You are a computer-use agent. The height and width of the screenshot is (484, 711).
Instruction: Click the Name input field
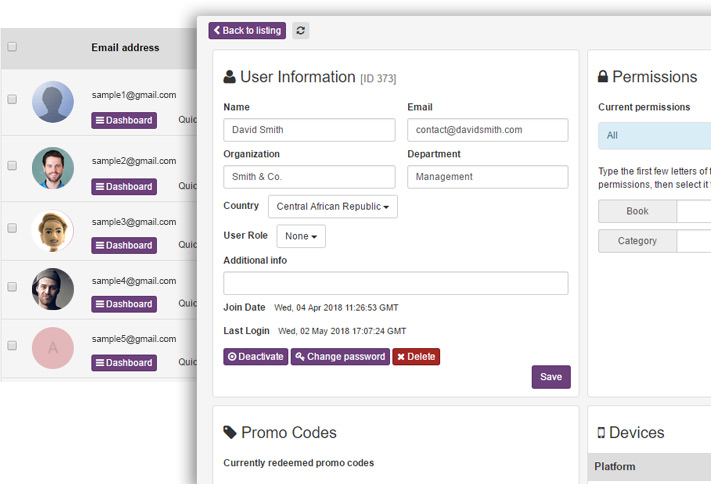tap(295, 130)
